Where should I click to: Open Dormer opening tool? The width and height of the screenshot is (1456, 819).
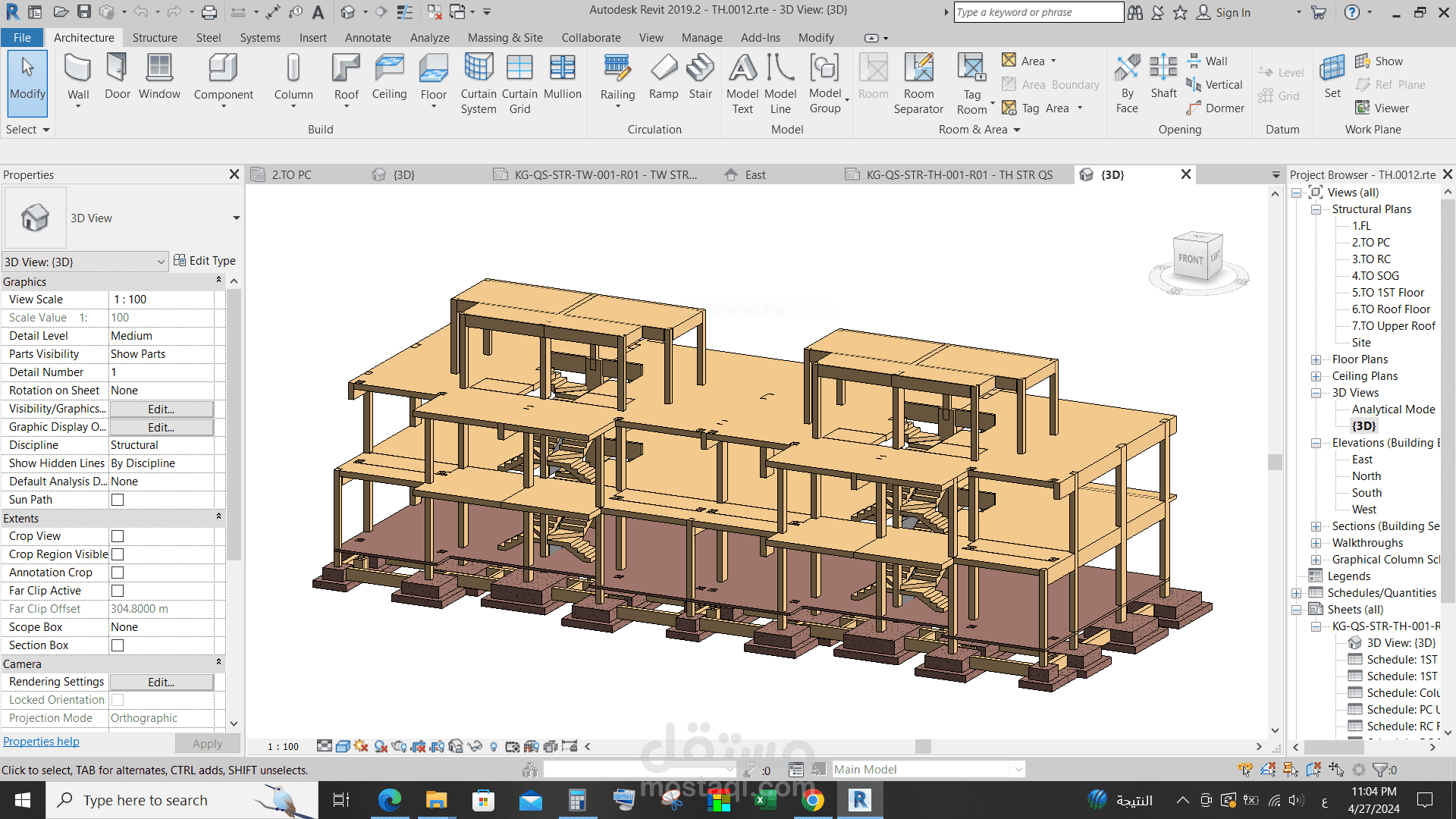[1216, 108]
